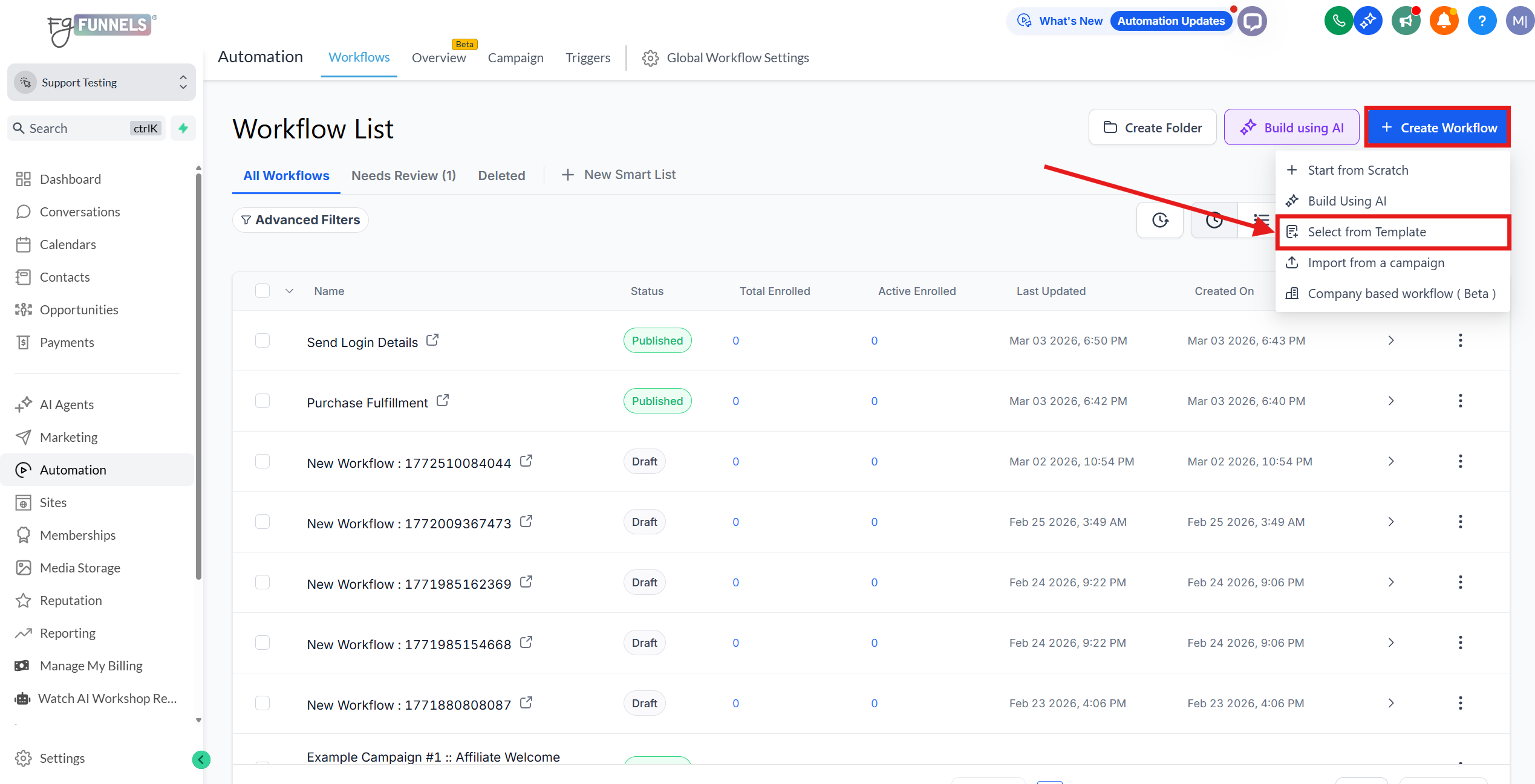Viewport: 1535px width, 784px height.
Task: Click the megaphone announcements icon
Action: tap(1406, 21)
